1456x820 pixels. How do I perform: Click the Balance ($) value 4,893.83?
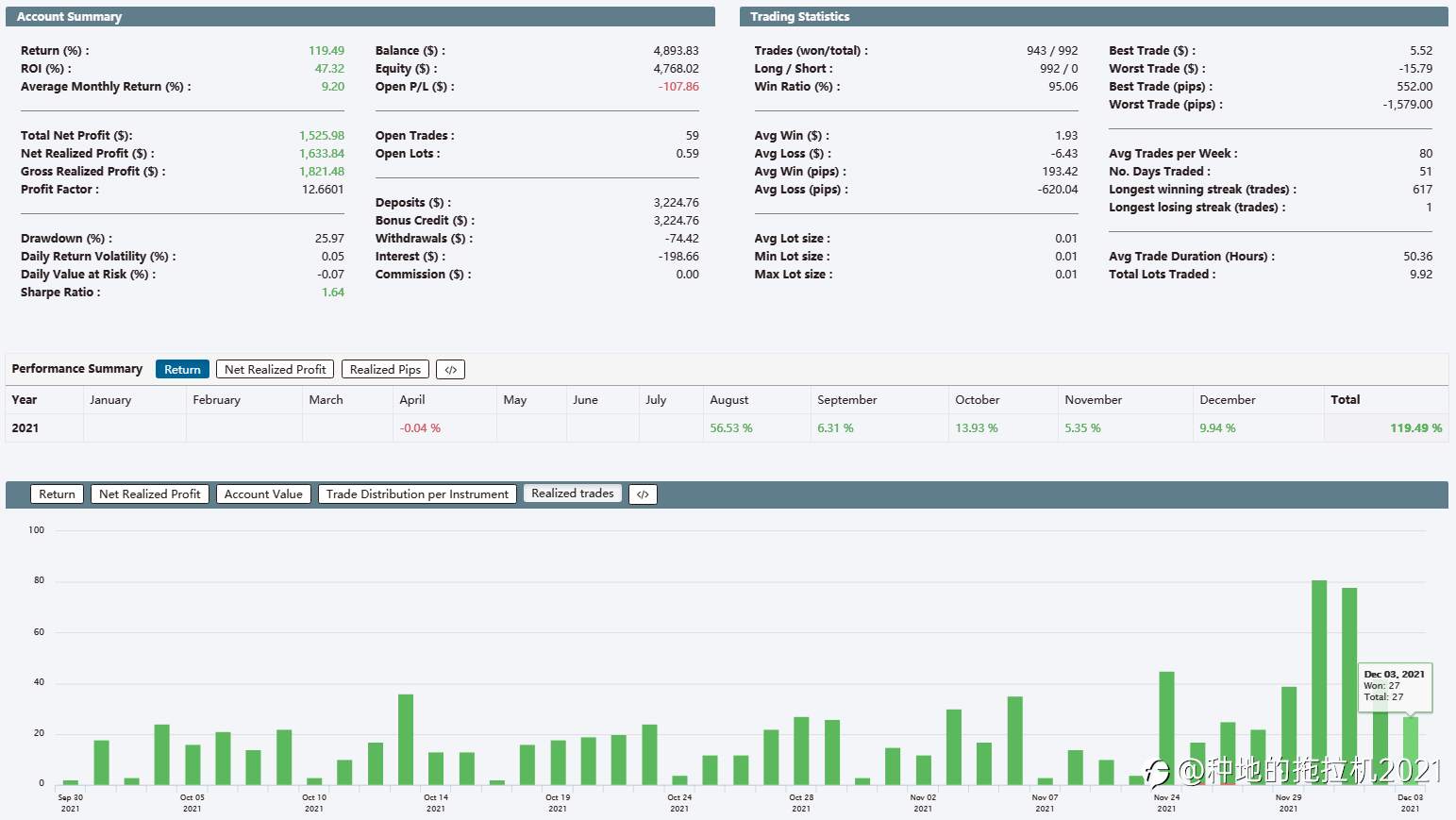click(677, 51)
